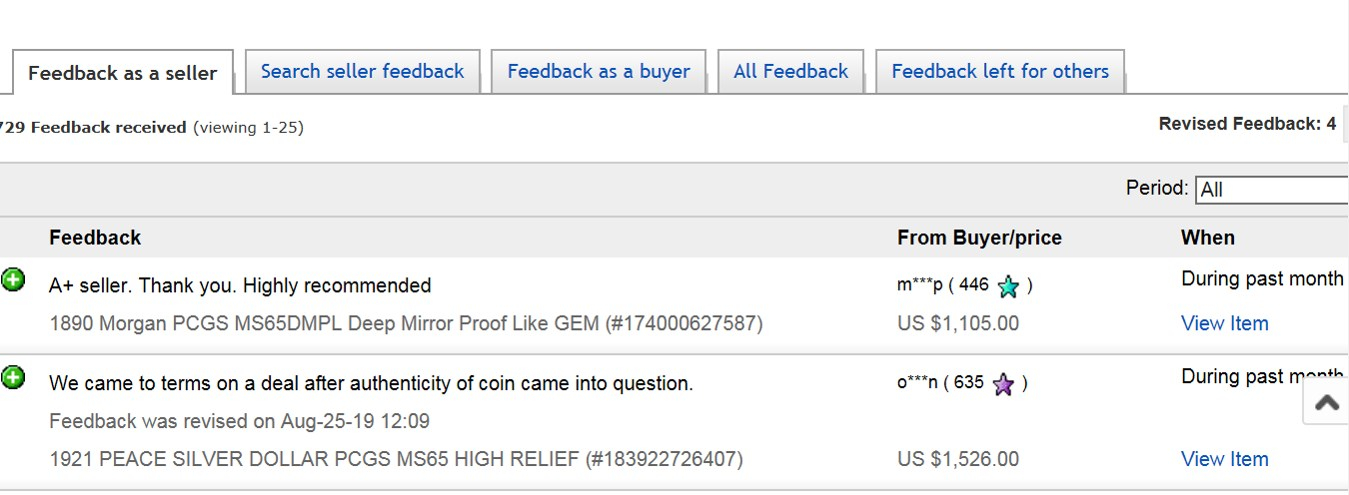The image size is (1349, 495).
Task: Click the purple star beside o***n's score
Action: click(x=1003, y=384)
